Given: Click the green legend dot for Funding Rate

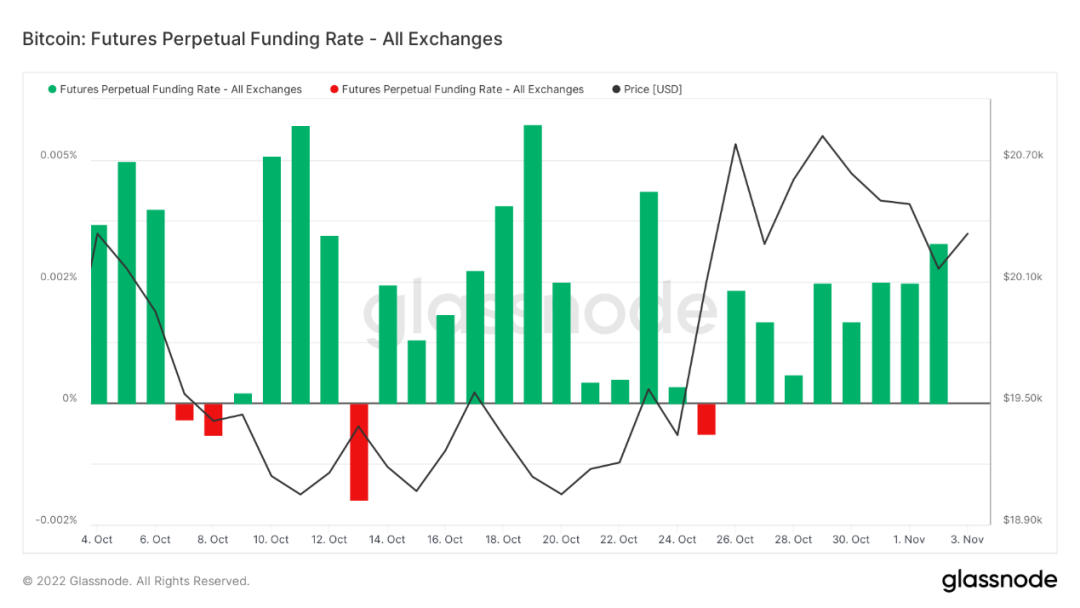Looking at the screenshot, I should (x=52, y=89).
